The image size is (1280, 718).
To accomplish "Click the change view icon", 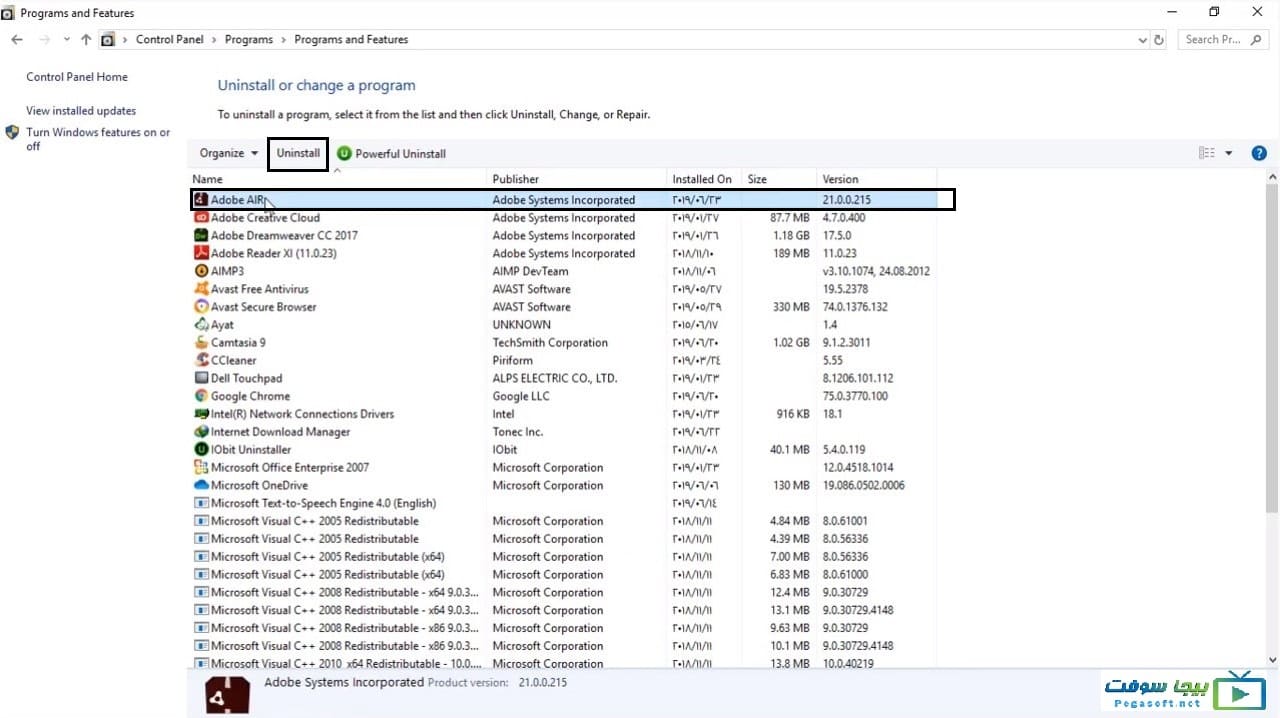I will (x=1207, y=153).
